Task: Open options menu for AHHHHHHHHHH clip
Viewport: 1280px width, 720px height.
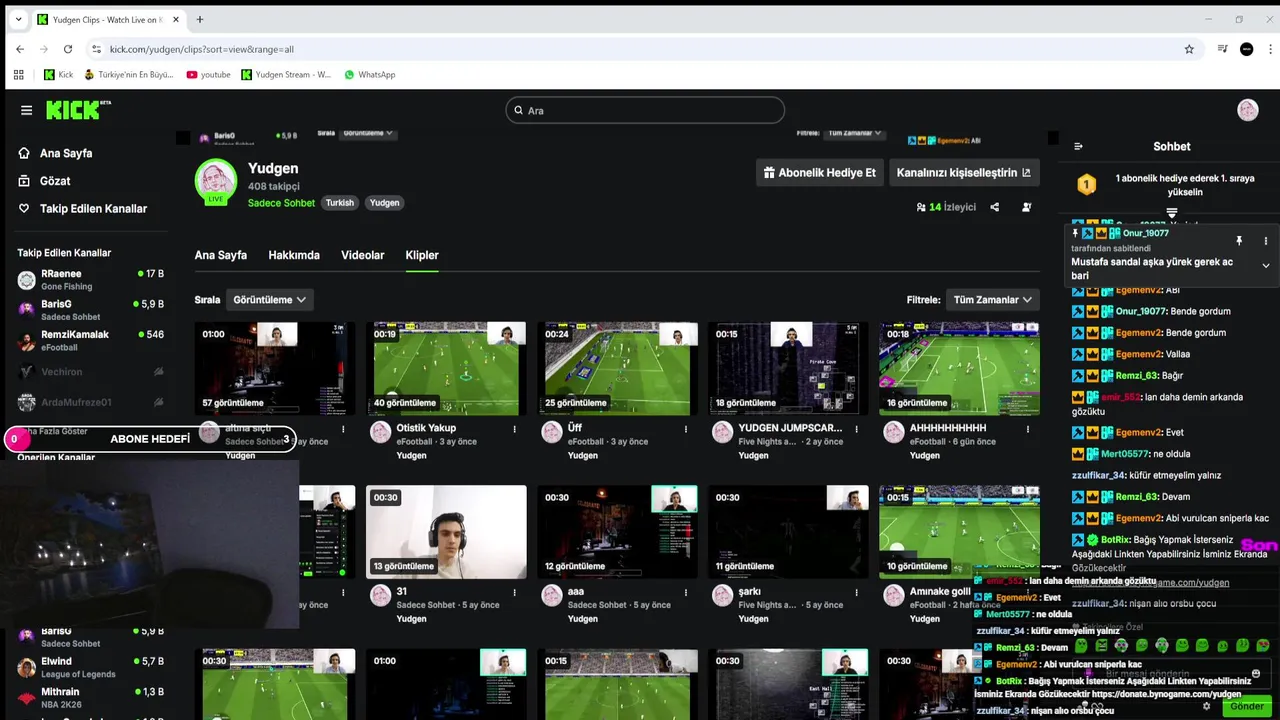Action: [1028, 429]
